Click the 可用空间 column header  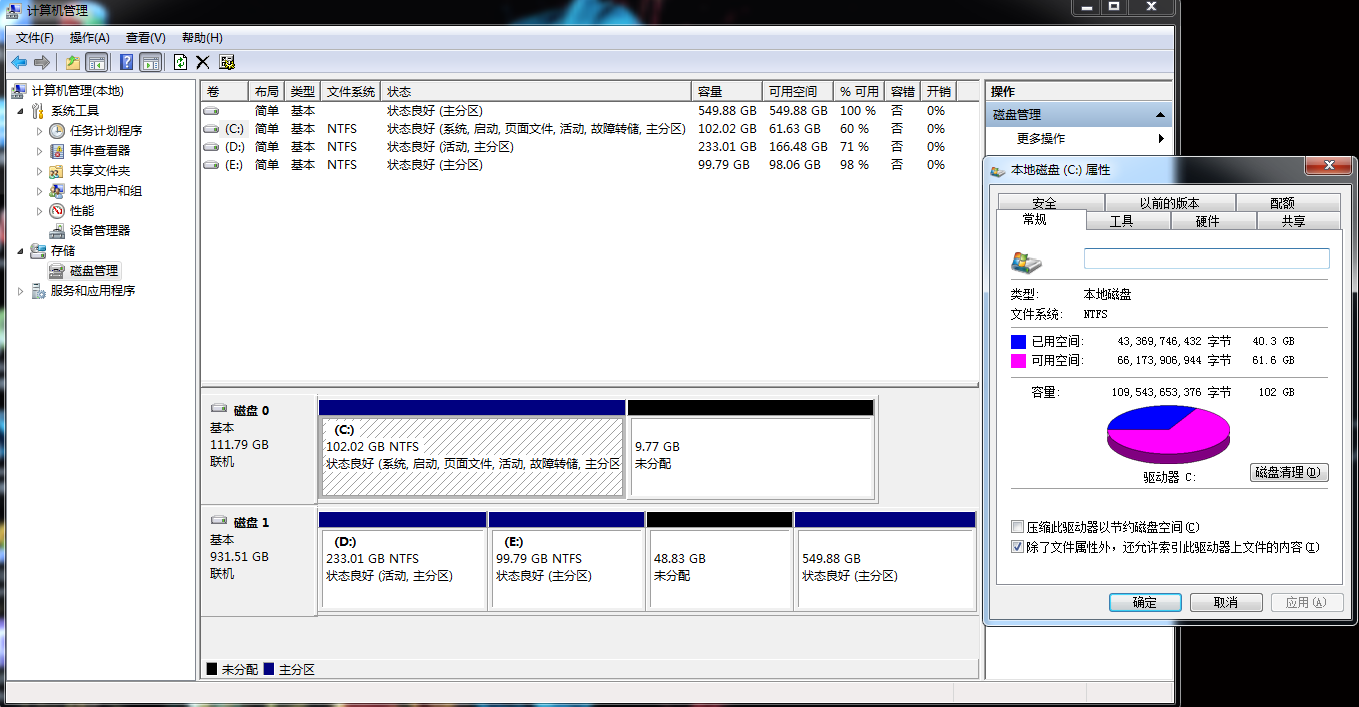(799, 91)
